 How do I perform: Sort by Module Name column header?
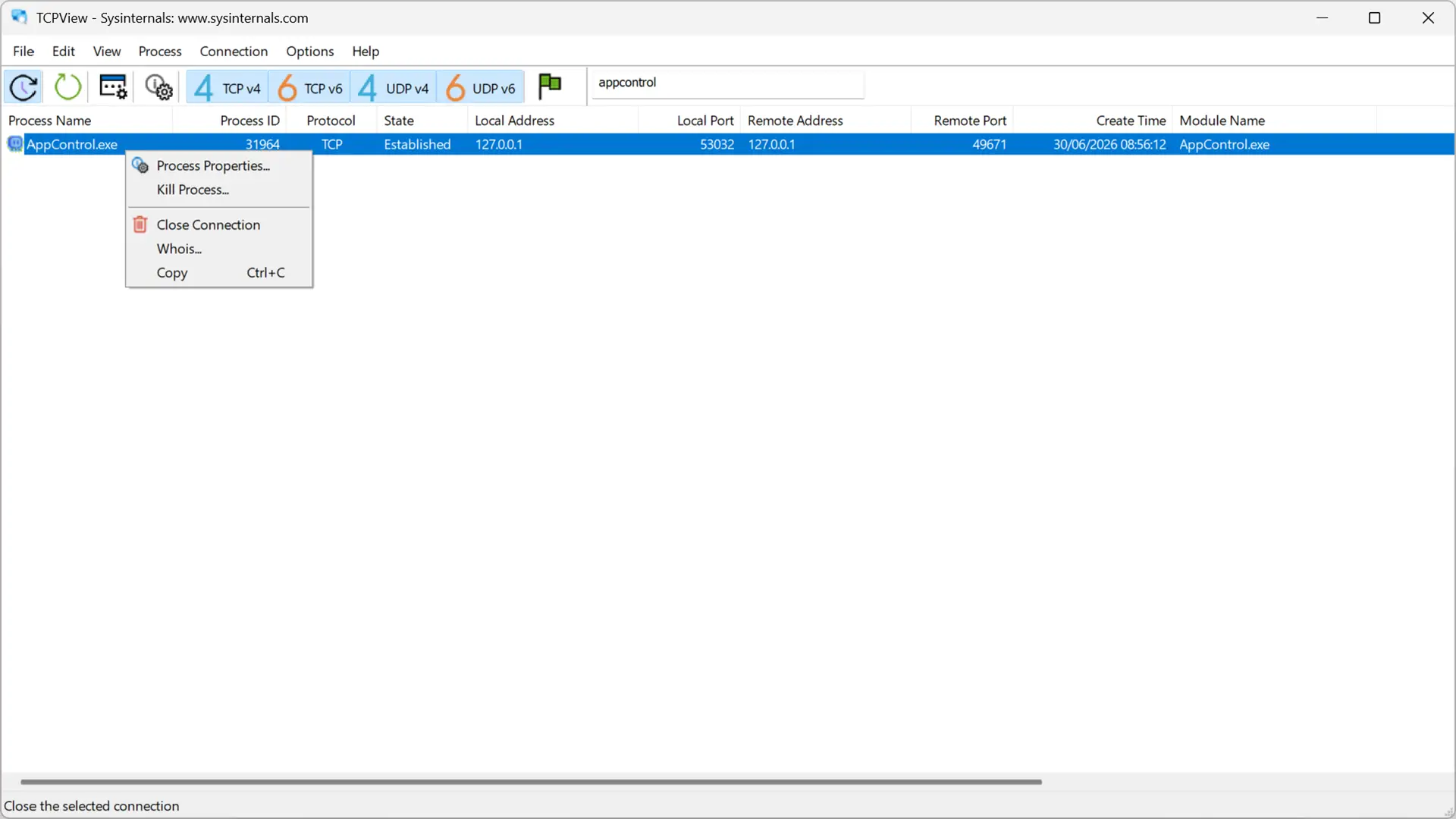point(1275,121)
